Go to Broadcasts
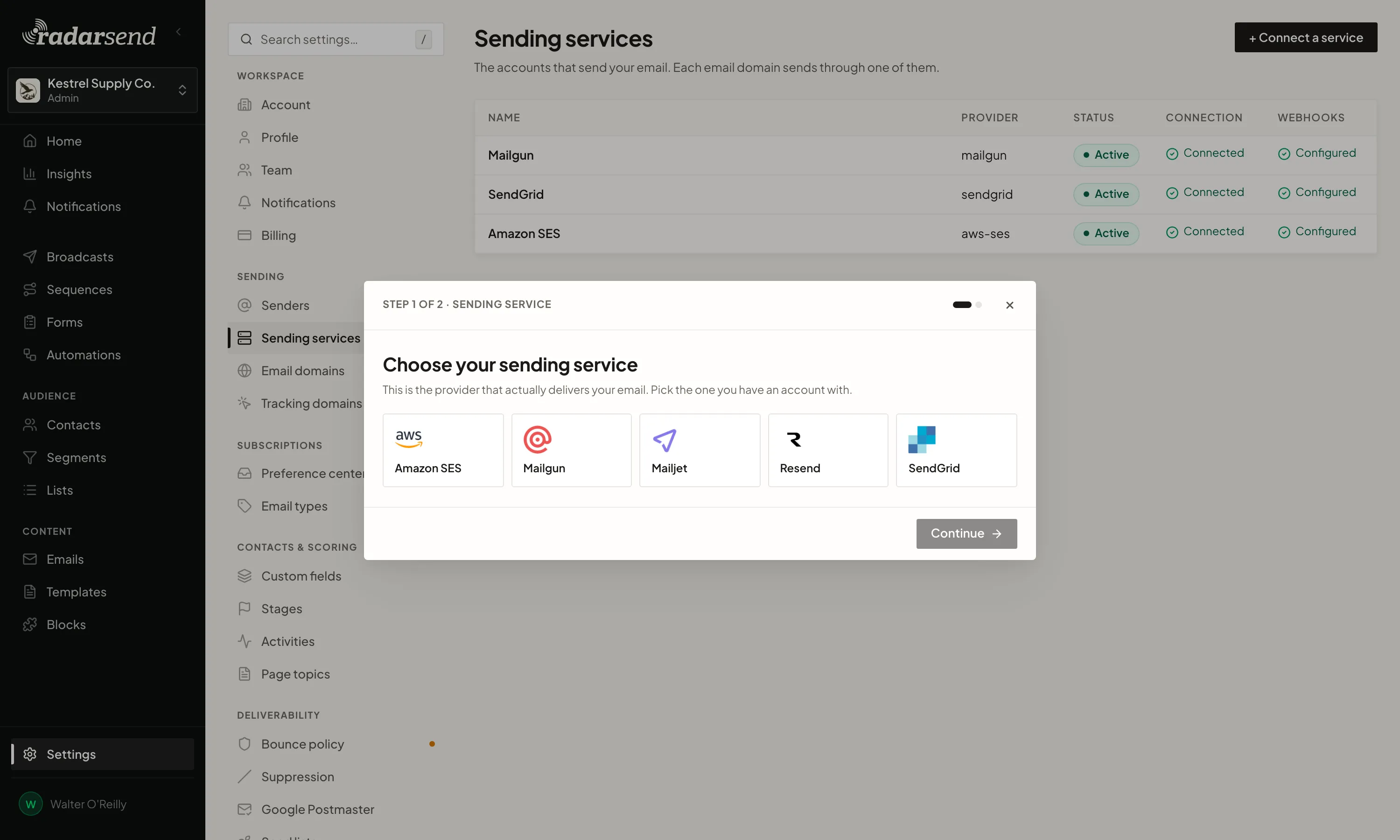This screenshot has height=840, width=1400. (x=102, y=257)
